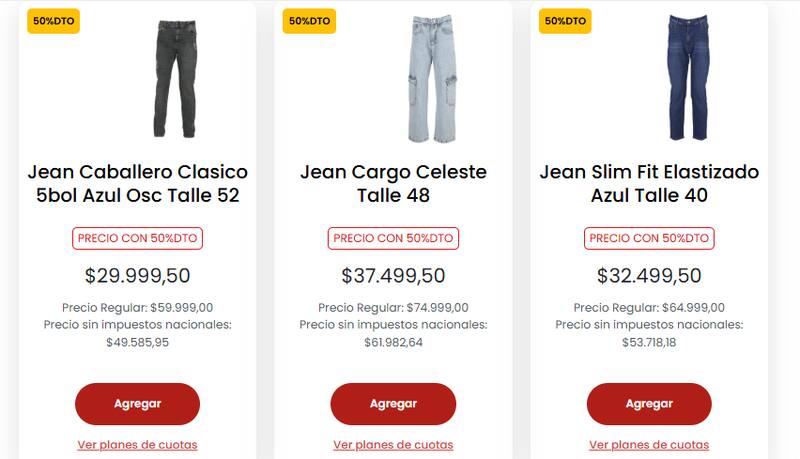Click the 50%DTO badge on Jean Cargo
800x459 pixels.
[308, 21]
